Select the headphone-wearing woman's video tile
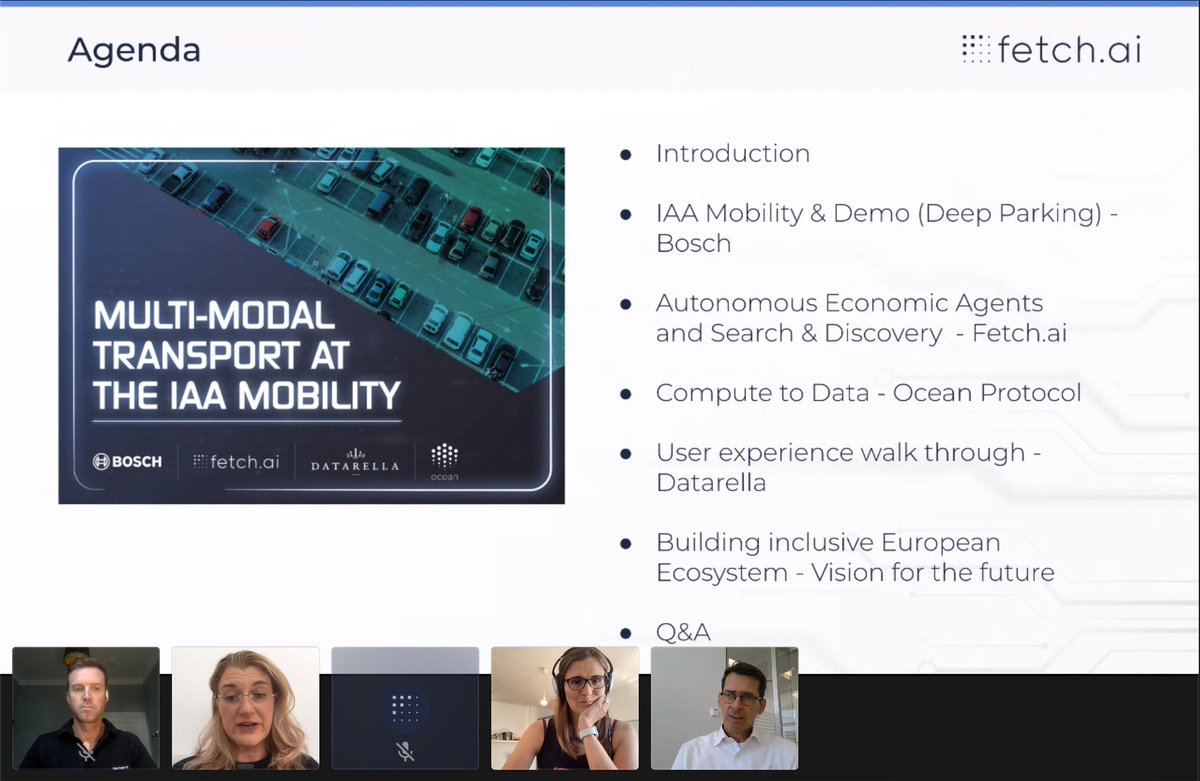Viewport: 1200px width, 781px height. [x=565, y=708]
